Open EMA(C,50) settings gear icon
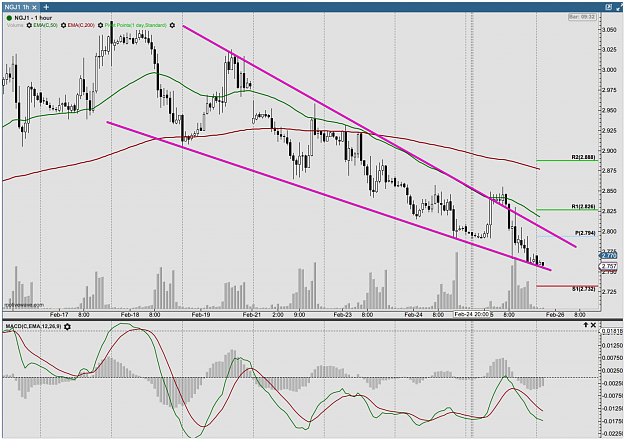Viewport: 625px width, 440px height. (x=63, y=25)
